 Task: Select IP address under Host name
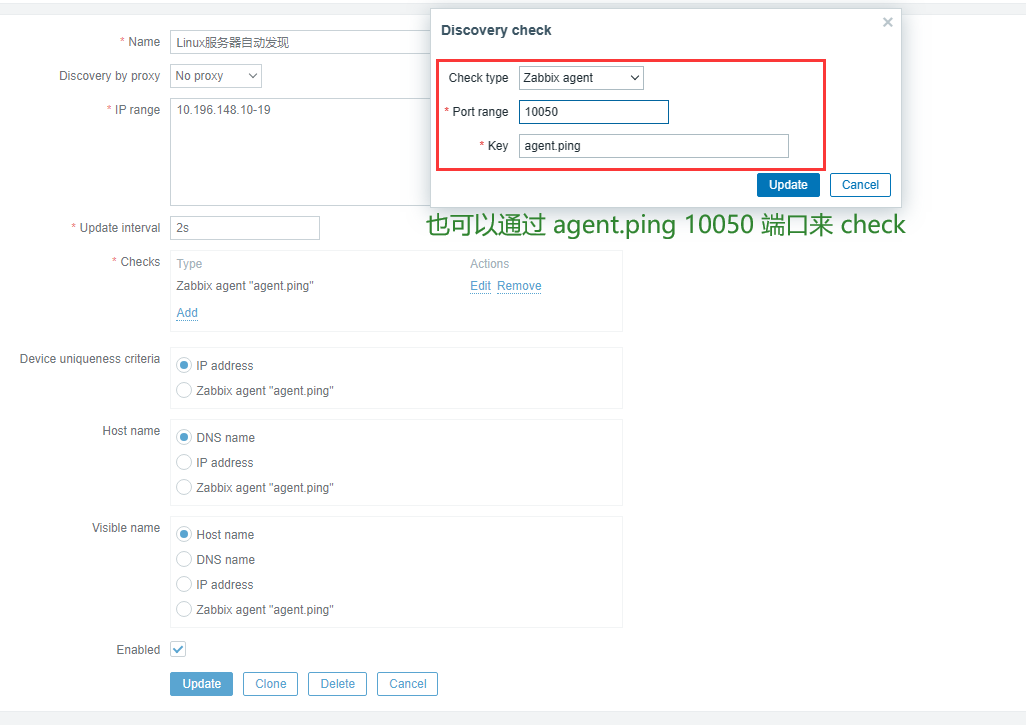(x=184, y=462)
